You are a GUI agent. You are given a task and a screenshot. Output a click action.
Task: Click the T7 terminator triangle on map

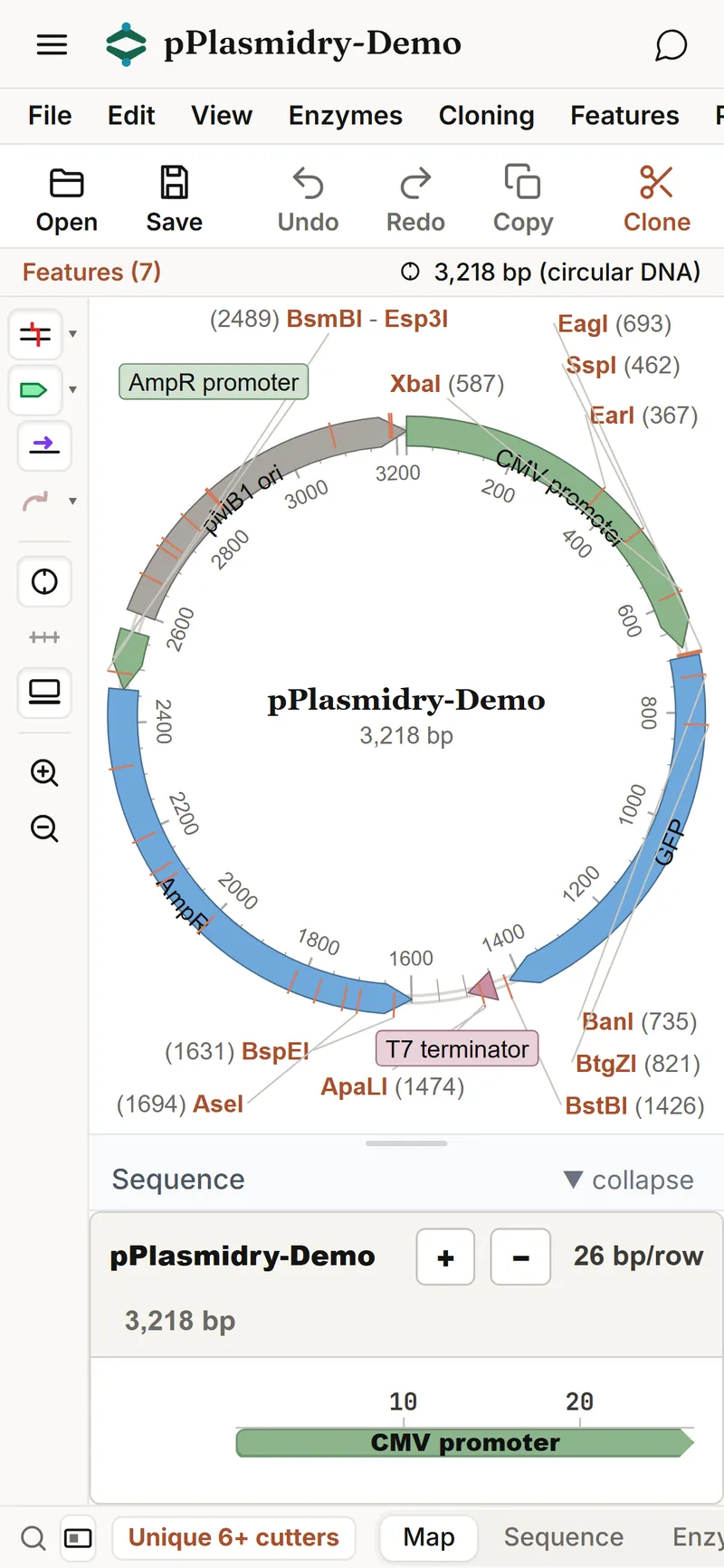(x=483, y=987)
